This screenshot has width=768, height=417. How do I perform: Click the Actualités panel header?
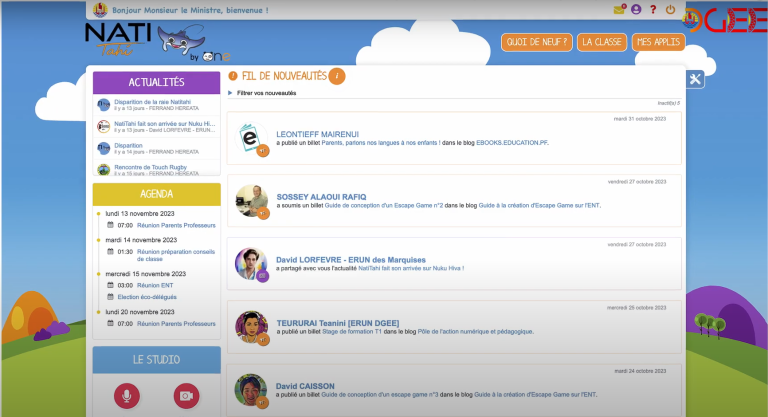coord(156,82)
